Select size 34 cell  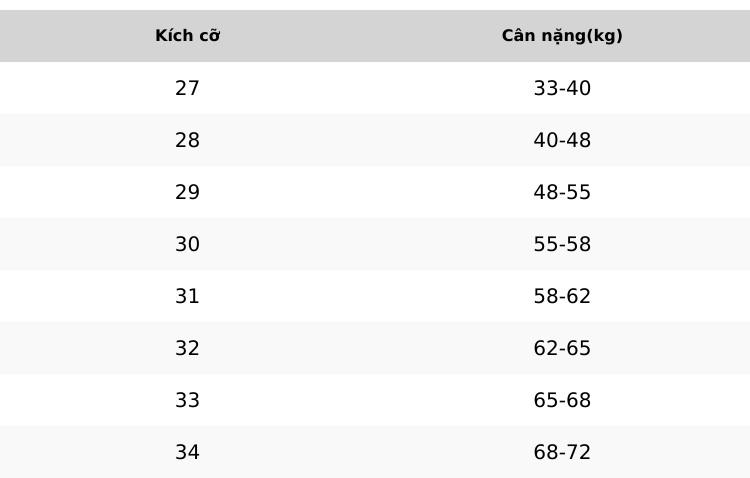click(188, 452)
